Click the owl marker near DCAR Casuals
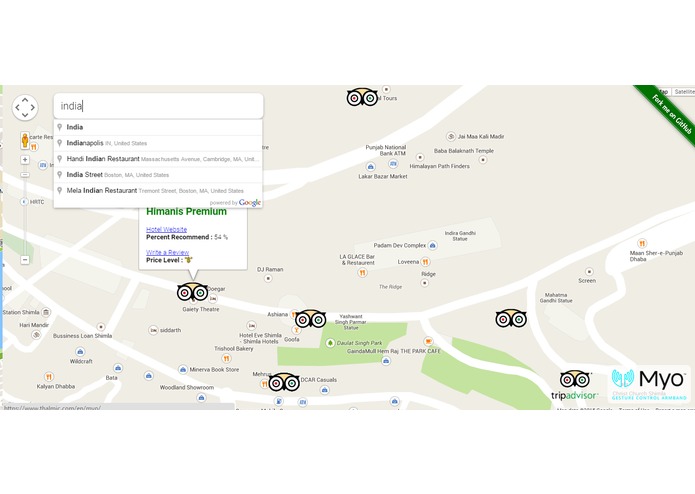Image resolution: width=695 pixels, height=494 pixels. 284,382
